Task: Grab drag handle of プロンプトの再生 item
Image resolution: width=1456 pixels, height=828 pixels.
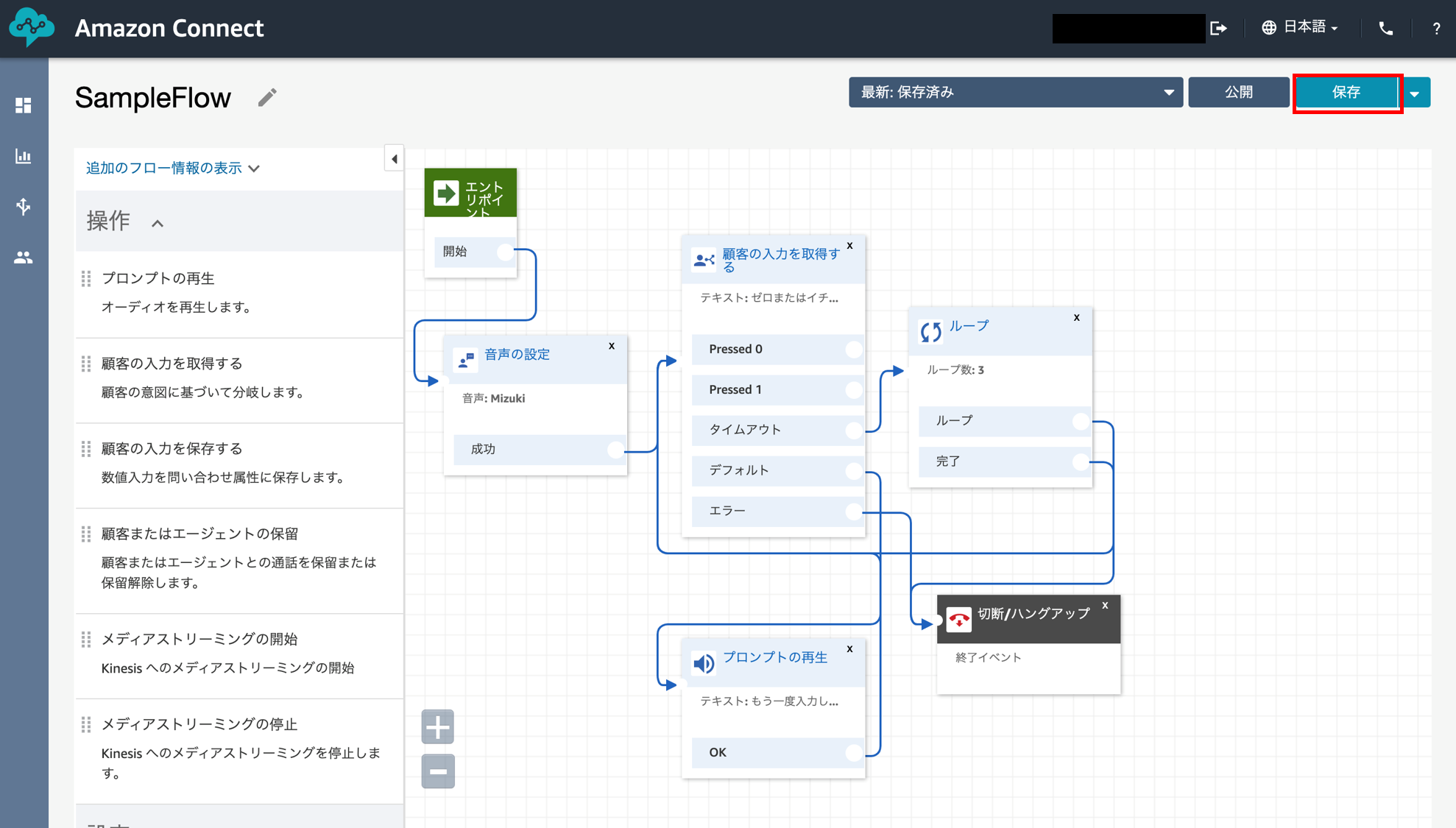Action: (86, 279)
